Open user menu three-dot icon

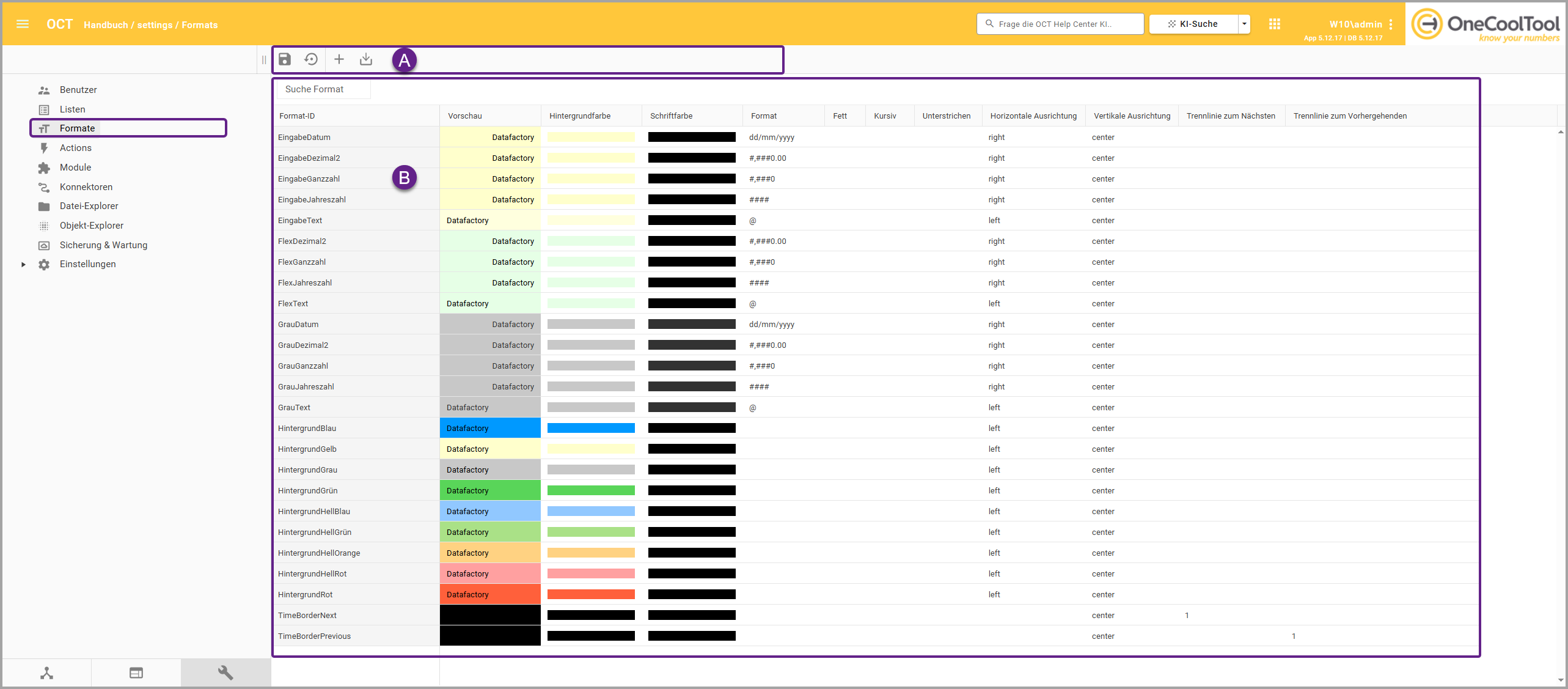pos(1391,24)
